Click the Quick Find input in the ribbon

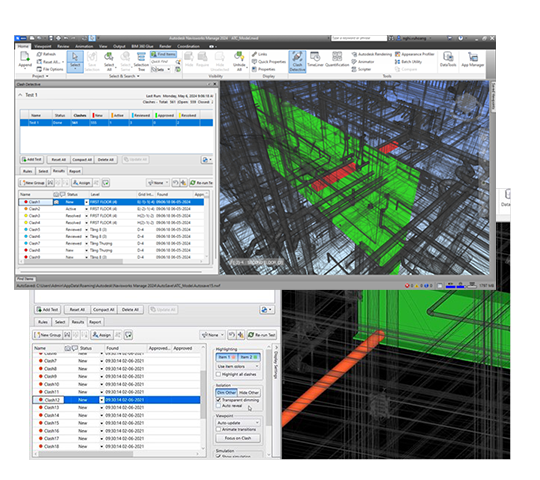tap(163, 62)
